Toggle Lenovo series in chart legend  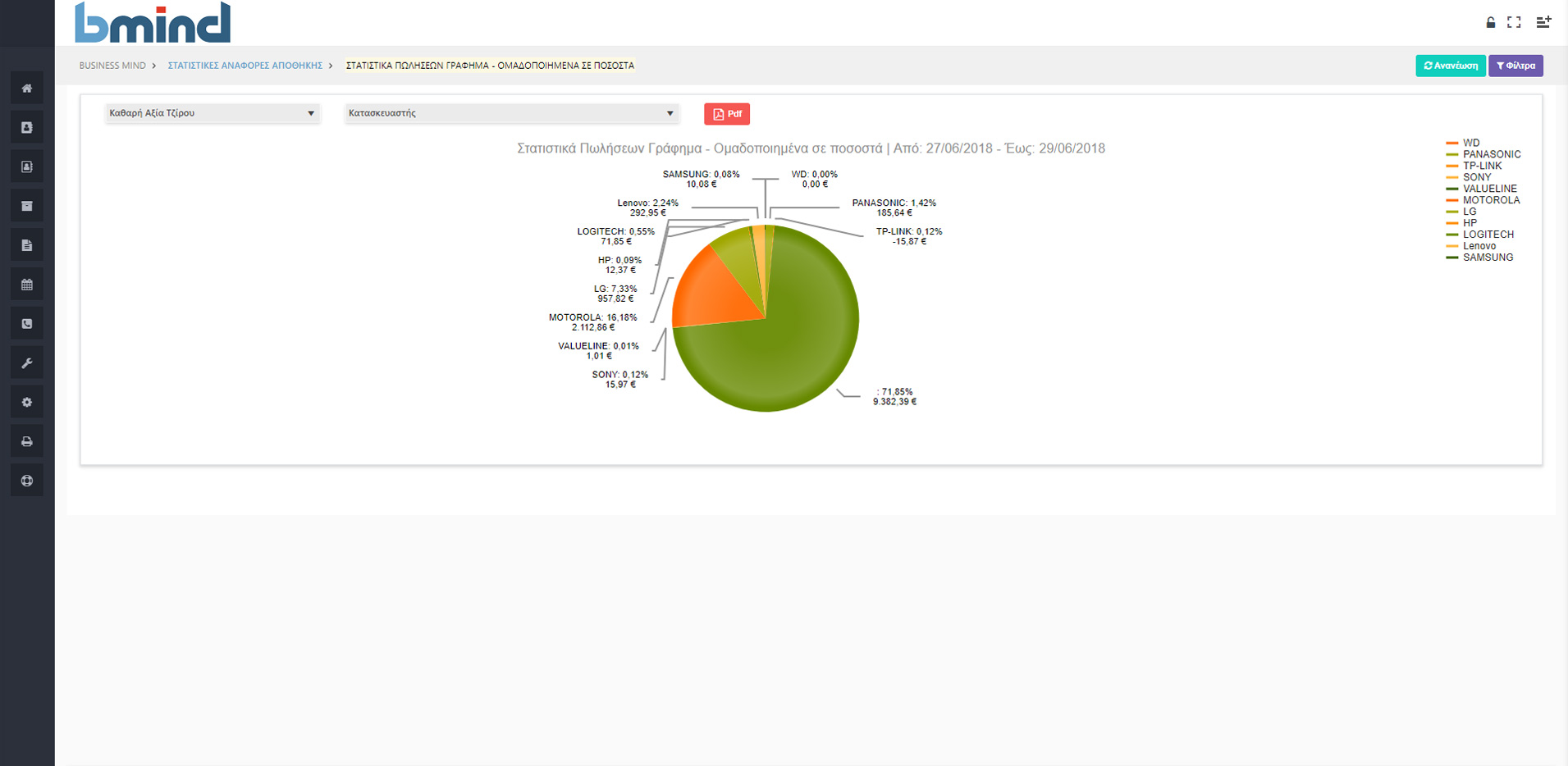tap(1471, 246)
